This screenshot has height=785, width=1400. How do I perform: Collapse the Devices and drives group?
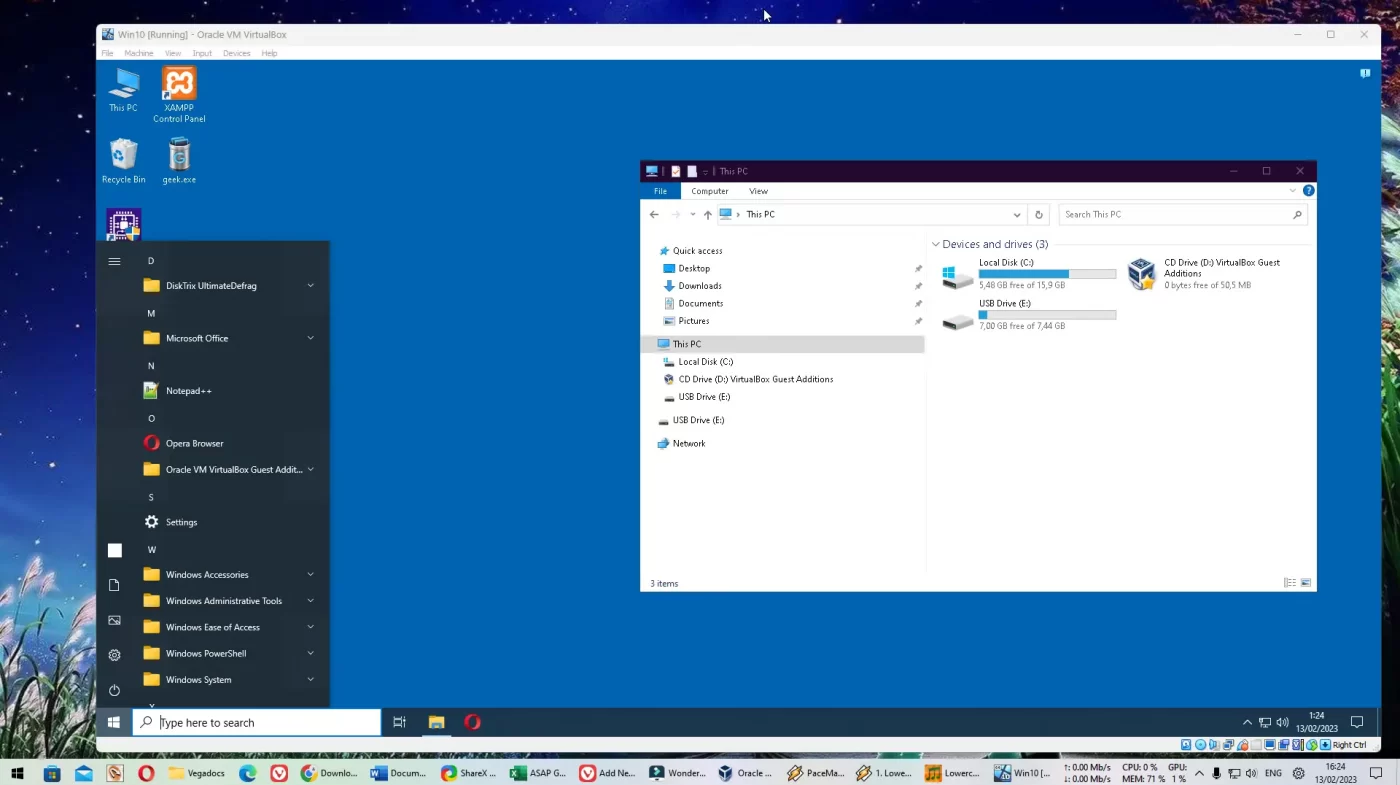pyautogui.click(x=936, y=244)
